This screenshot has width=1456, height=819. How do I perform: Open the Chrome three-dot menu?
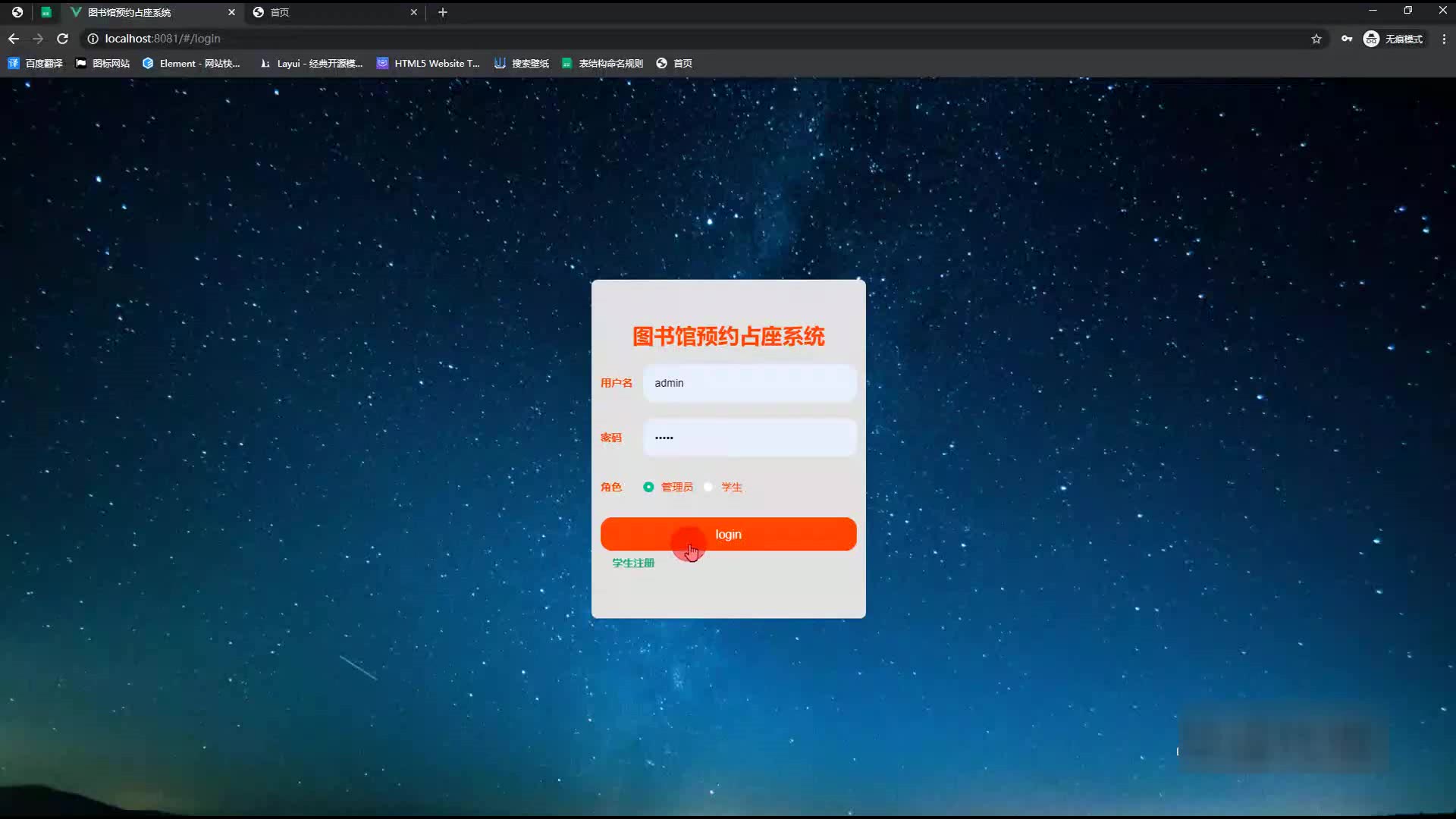(1444, 39)
